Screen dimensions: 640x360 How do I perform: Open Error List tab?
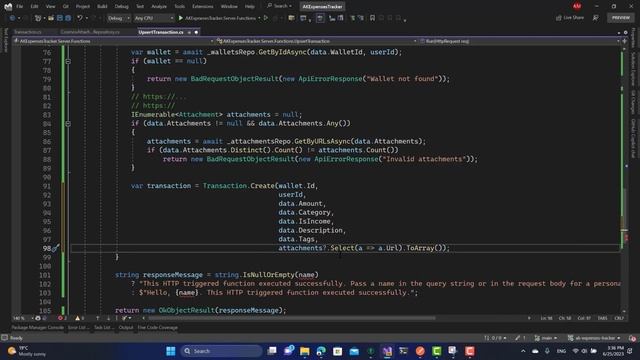pos(78,327)
